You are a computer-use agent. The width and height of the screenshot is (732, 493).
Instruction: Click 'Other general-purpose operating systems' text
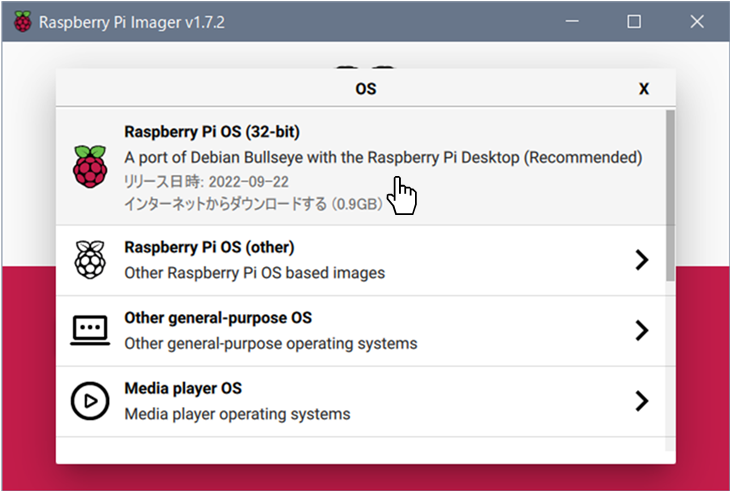[x=271, y=343]
